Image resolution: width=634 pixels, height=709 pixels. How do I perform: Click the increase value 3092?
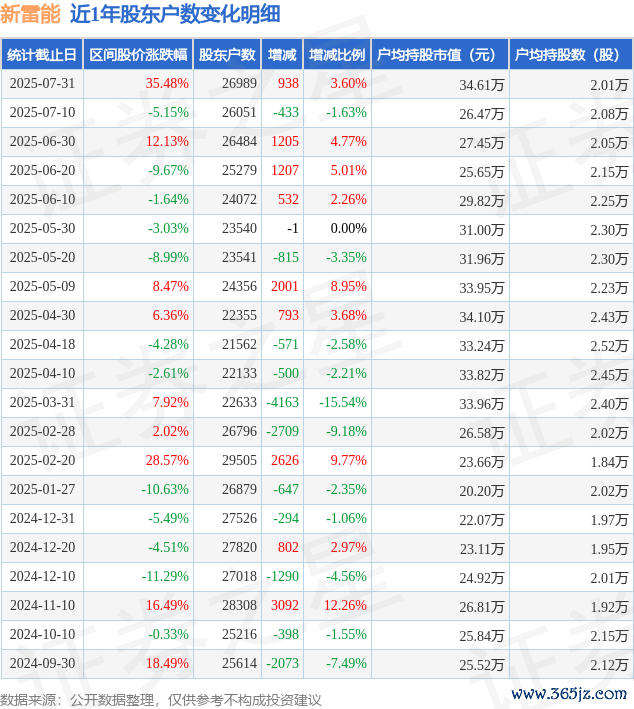pyautogui.click(x=285, y=605)
